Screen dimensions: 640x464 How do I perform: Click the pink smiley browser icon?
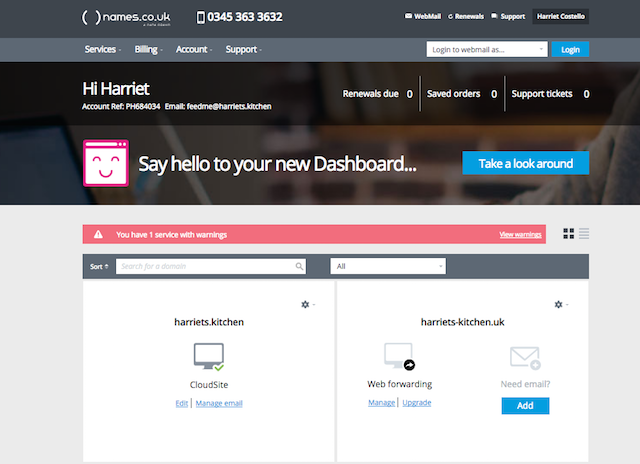tap(106, 163)
